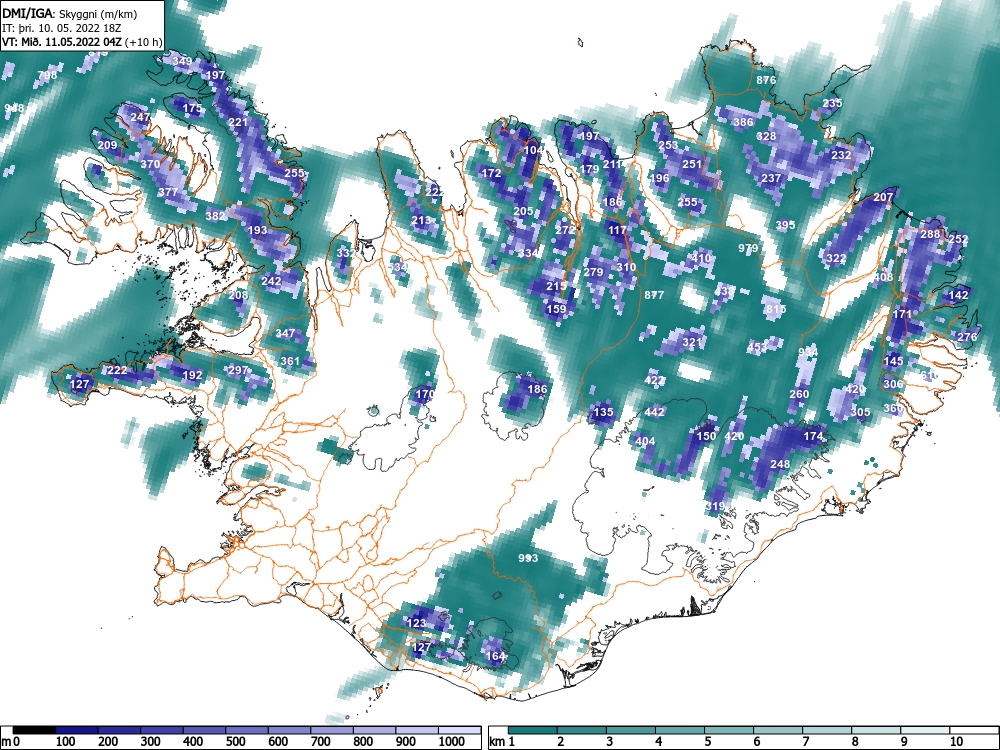The image size is (1000, 750).
Task: Click the '10' label in the km legend
Action: pyautogui.click(x=955, y=742)
